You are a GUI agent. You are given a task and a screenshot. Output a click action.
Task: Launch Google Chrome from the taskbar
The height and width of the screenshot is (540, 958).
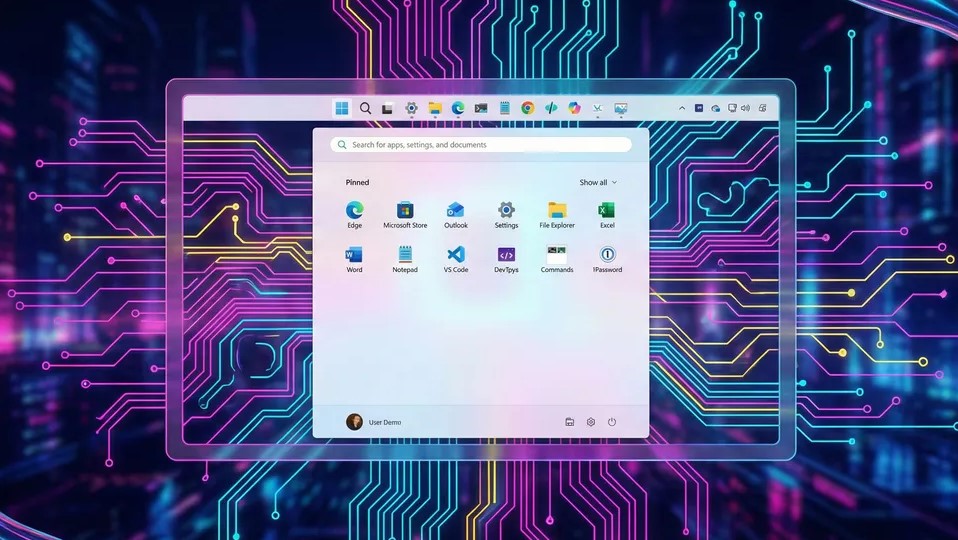click(x=527, y=109)
